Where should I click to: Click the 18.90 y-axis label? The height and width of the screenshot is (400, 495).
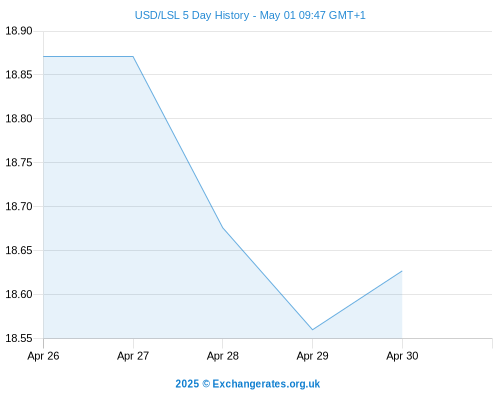pos(19,31)
